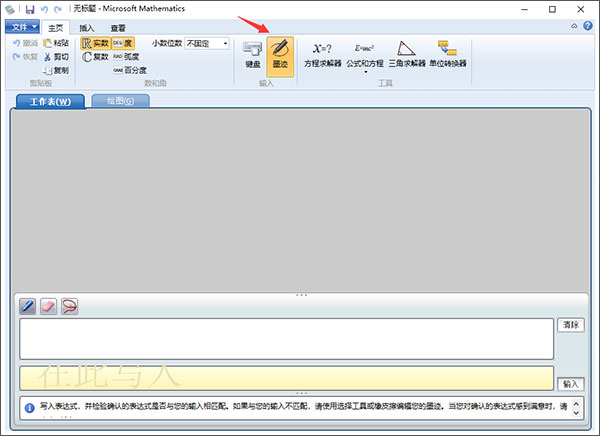Image resolution: width=600 pixels, height=436 pixels.
Task: Select 弧度 (Radians) angle unit
Action: 126,57
